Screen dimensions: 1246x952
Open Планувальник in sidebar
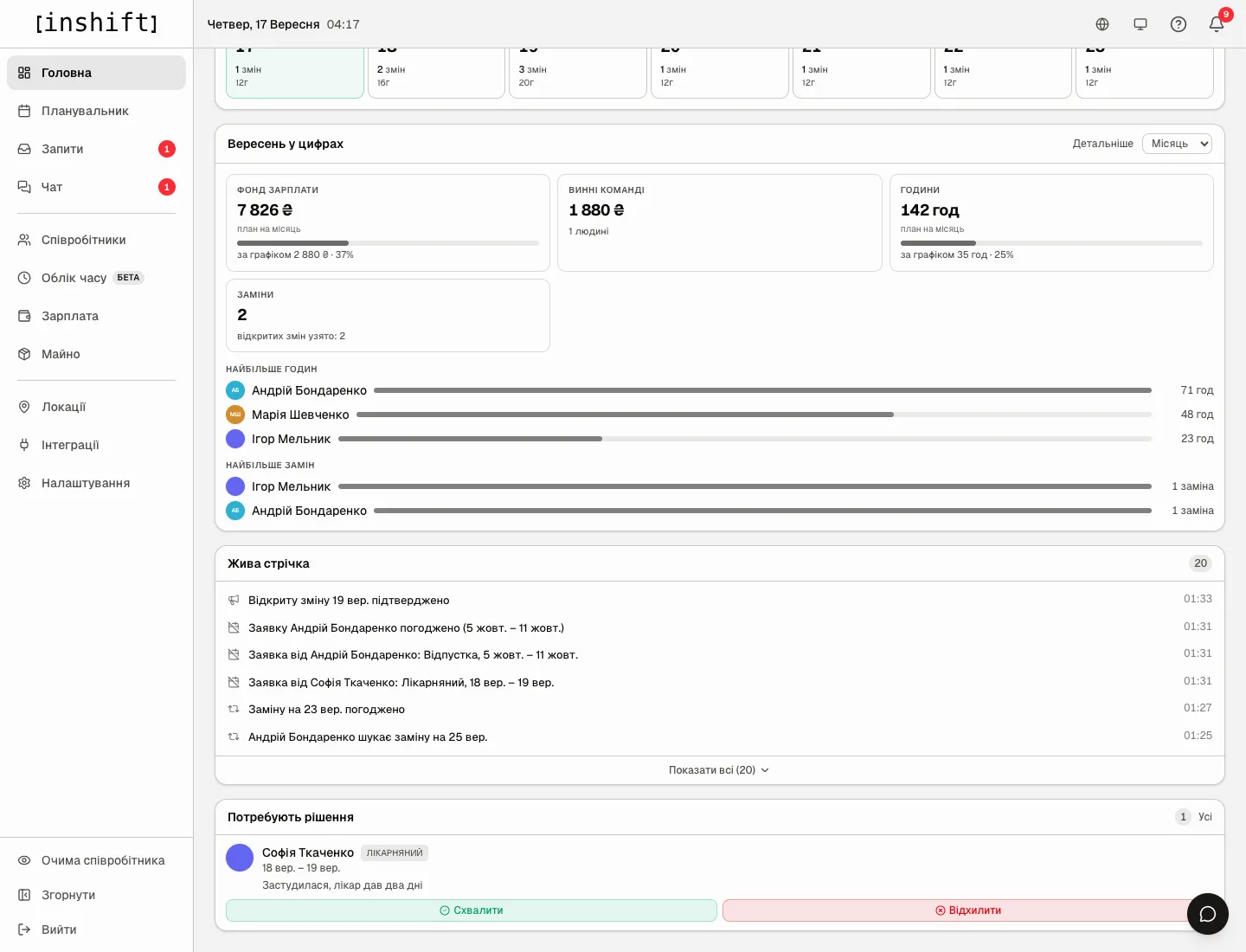pyautogui.click(x=96, y=111)
